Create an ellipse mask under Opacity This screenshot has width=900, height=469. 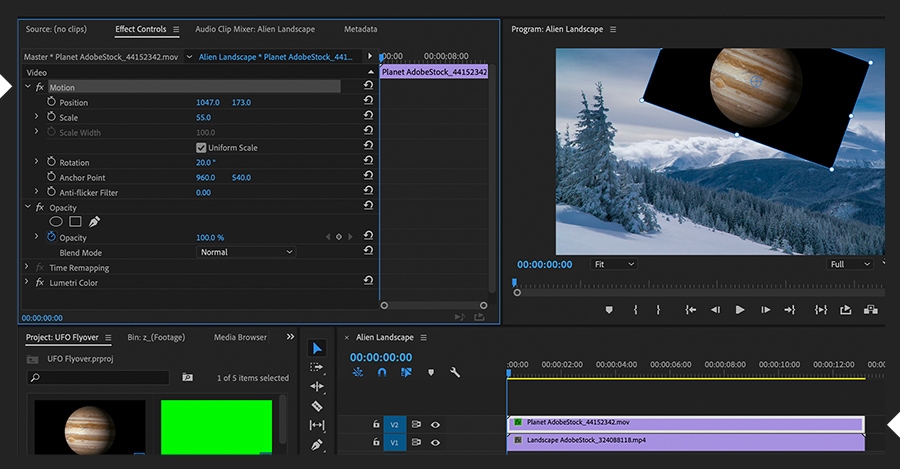56,221
